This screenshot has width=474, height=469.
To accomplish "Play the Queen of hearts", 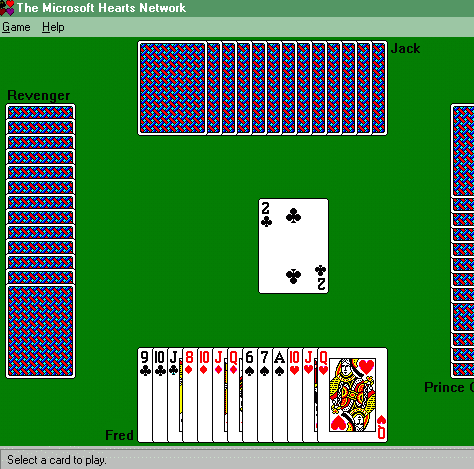I will click(x=353, y=395).
